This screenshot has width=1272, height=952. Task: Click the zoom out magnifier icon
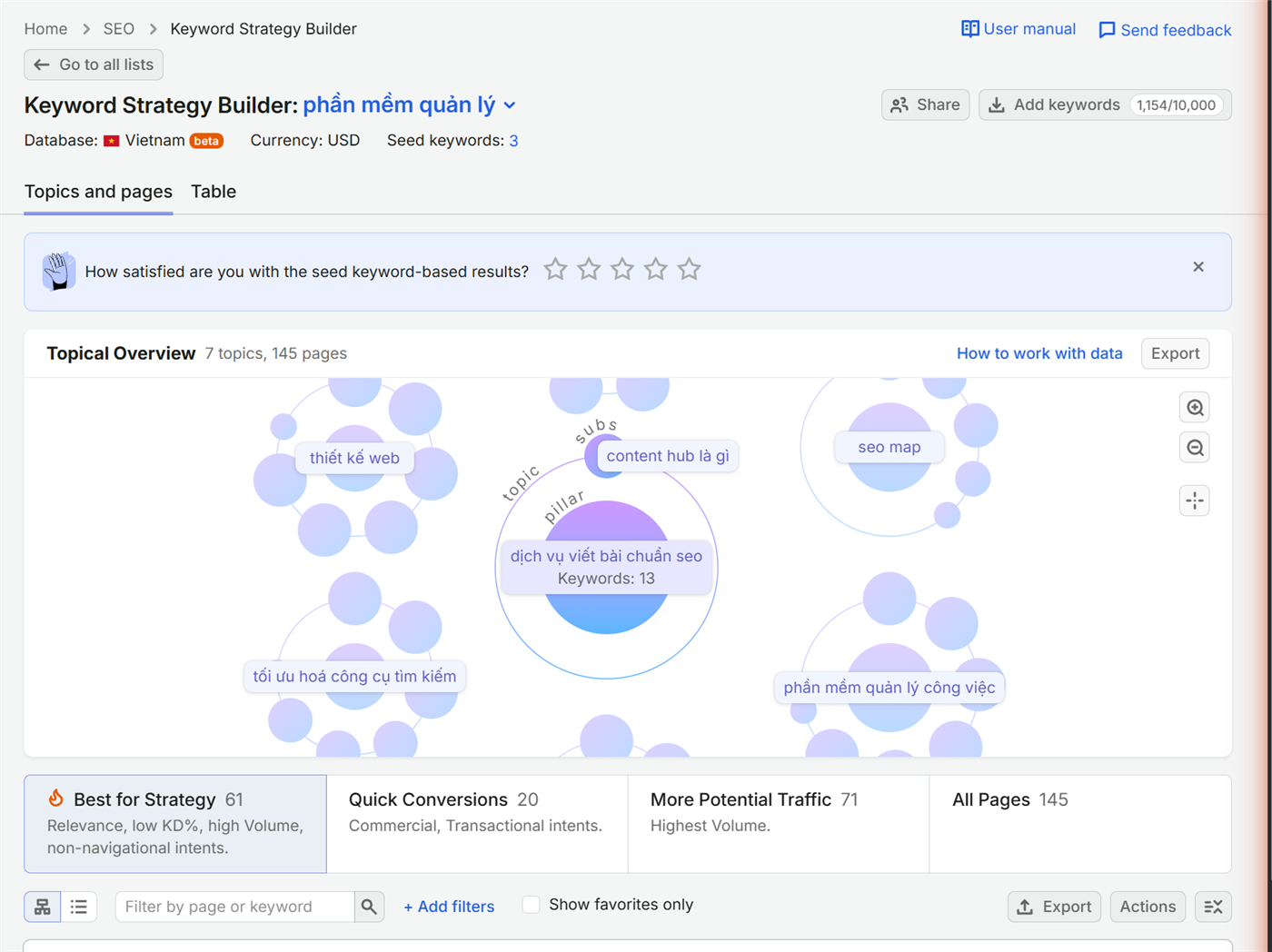(x=1195, y=448)
